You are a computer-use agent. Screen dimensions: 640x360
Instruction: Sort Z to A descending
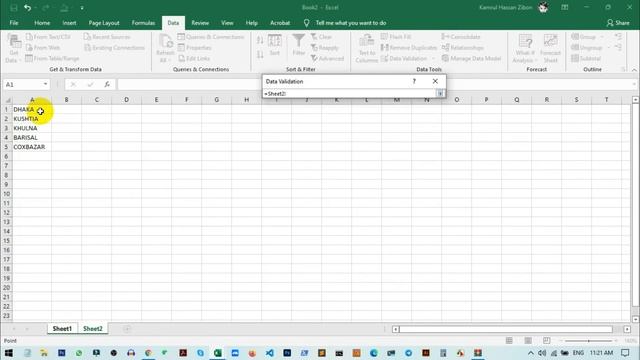tap(260, 54)
